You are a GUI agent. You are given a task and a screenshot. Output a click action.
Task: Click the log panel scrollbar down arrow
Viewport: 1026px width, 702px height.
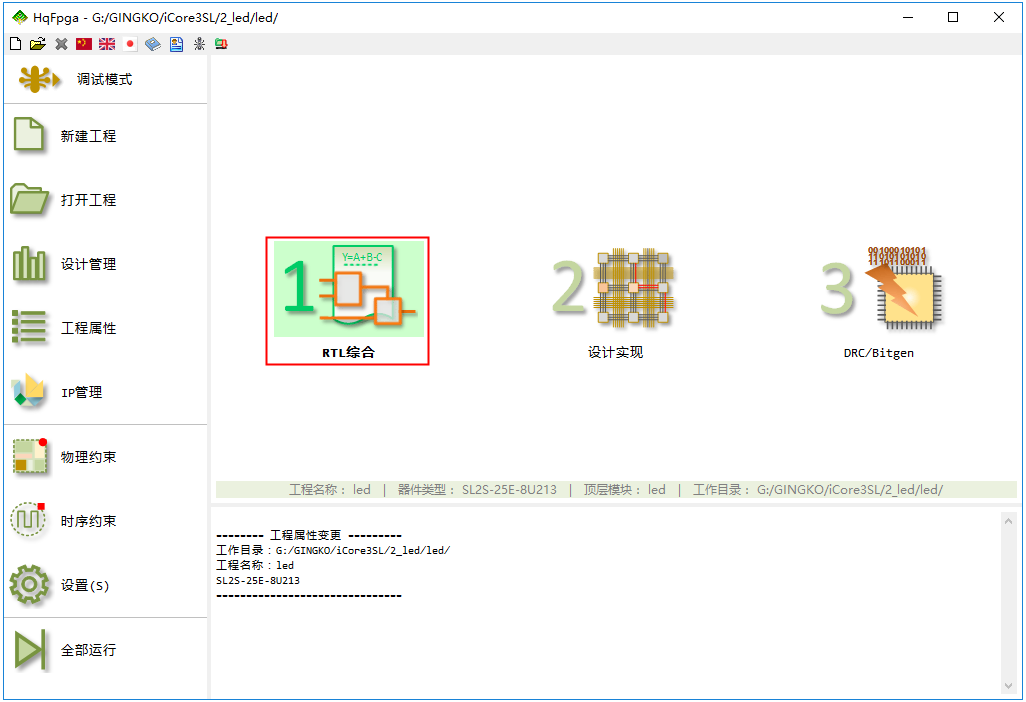pyautogui.click(x=1008, y=686)
